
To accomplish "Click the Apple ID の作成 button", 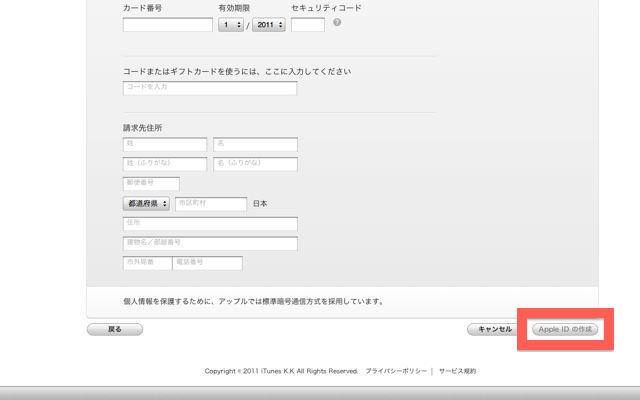I will point(565,329).
